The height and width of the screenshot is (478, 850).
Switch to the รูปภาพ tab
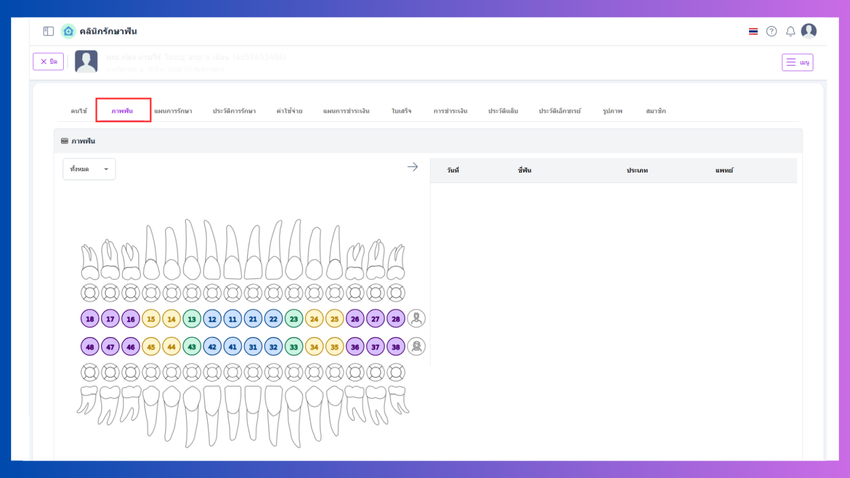click(613, 111)
